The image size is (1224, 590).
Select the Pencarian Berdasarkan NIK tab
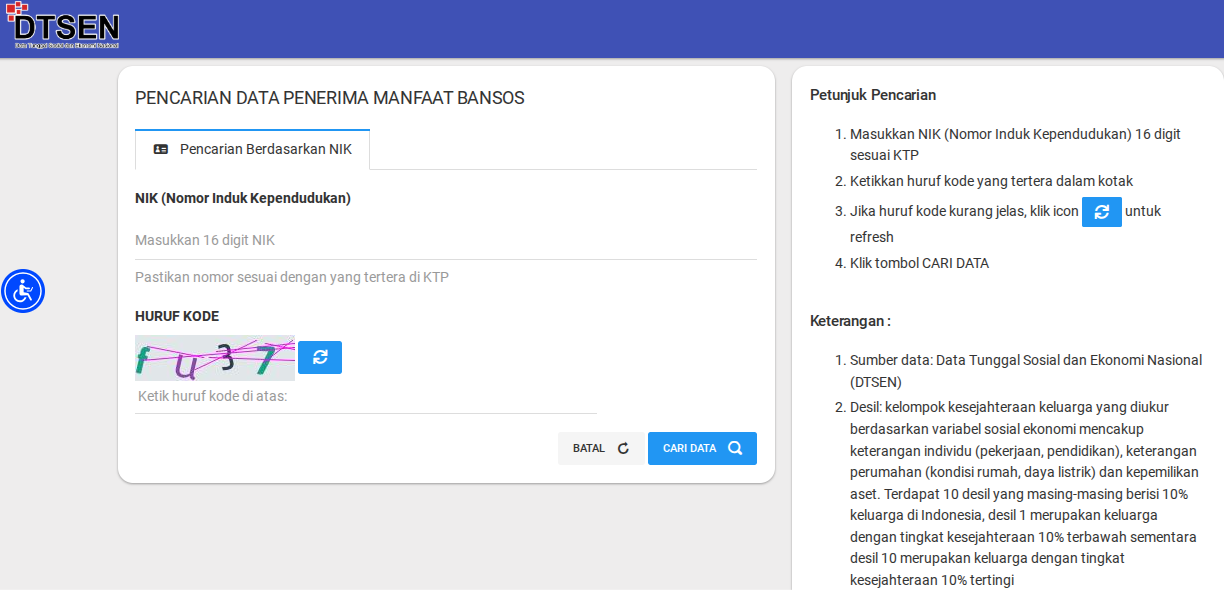[252, 149]
